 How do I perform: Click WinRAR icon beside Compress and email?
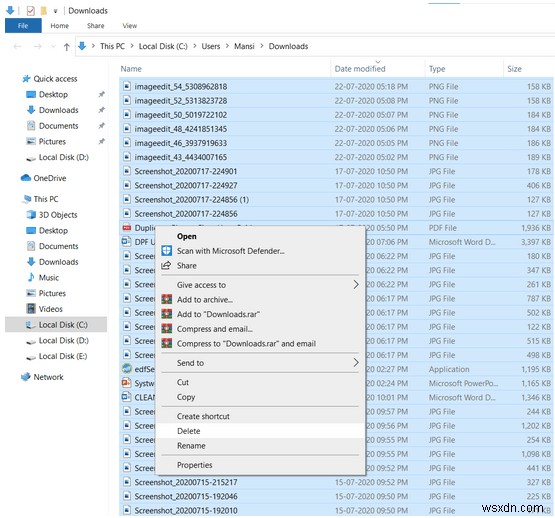tap(167, 329)
